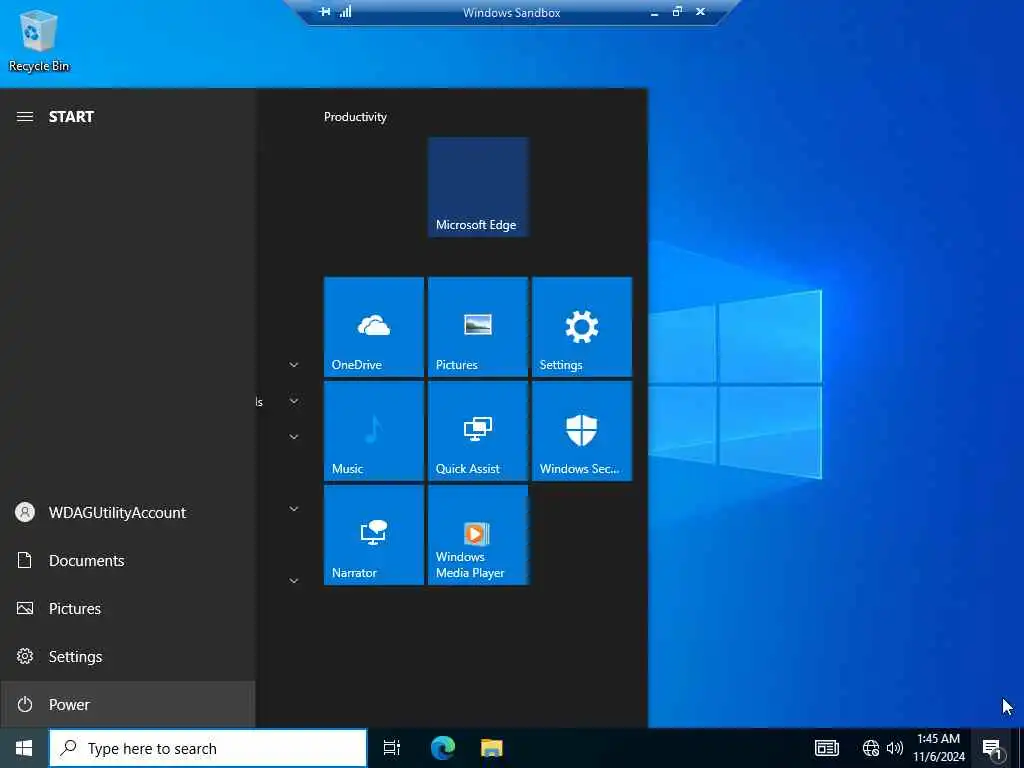Click Show desktop at the taskbar's far edge
This screenshot has width=1024, height=768.
[1021, 748]
